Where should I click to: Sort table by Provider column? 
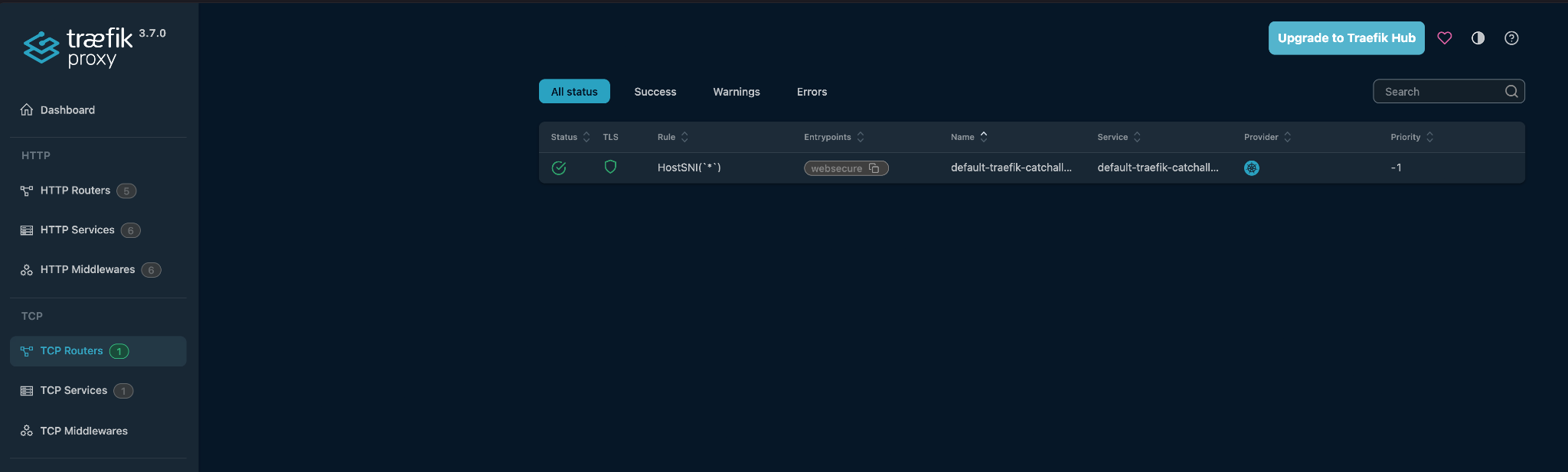[1268, 137]
